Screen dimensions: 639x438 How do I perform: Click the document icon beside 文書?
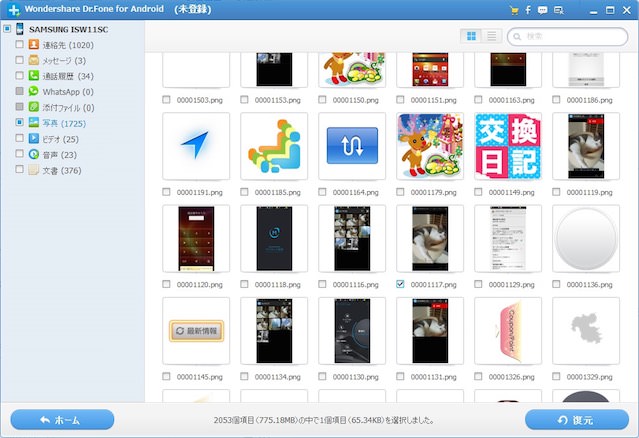(34, 170)
